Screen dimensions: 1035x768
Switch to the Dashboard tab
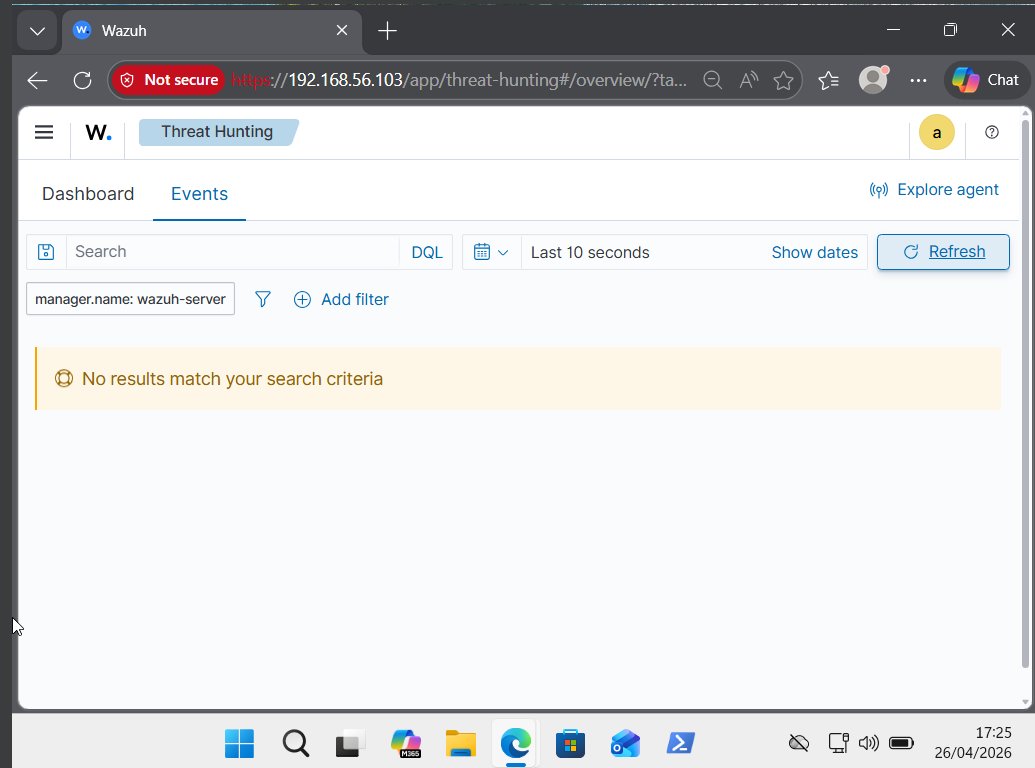pyautogui.click(x=88, y=194)
